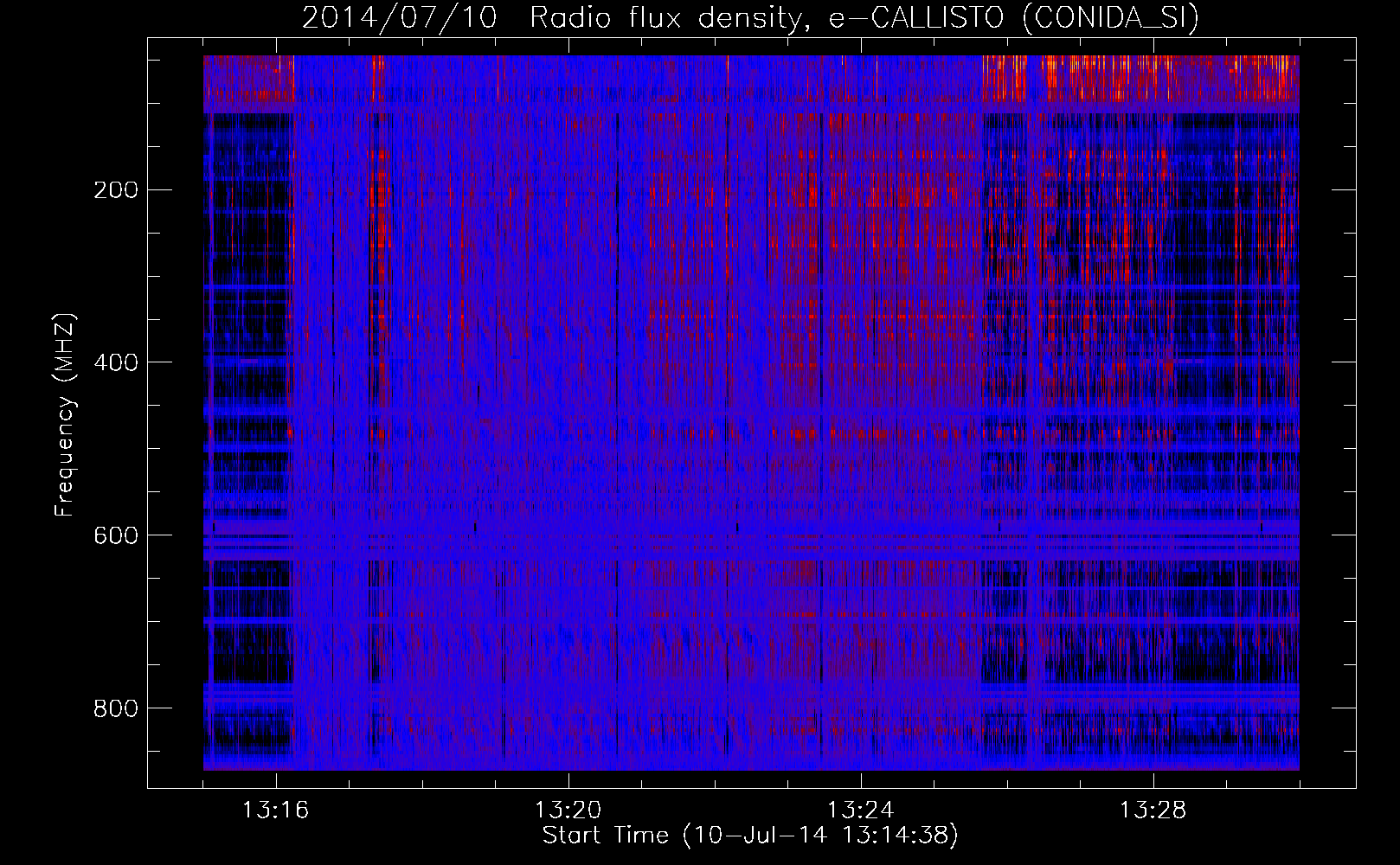Click the 'Start Time (10-Jul-14 13:14:38)' axis label
The height and width of the screenshot is (865, 1400).
(750, 836)
